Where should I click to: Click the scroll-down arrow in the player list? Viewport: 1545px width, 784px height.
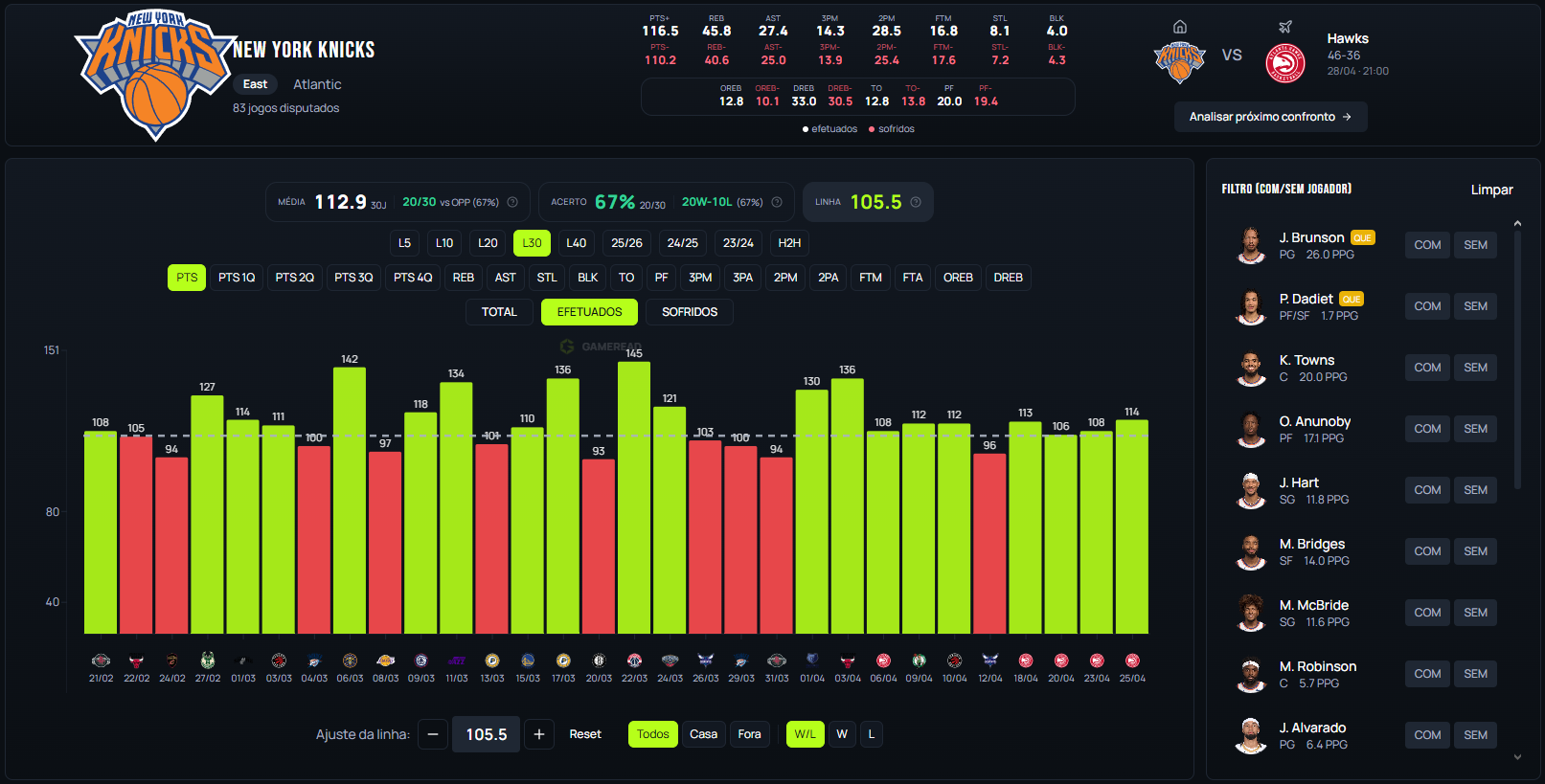(1517, 757)
